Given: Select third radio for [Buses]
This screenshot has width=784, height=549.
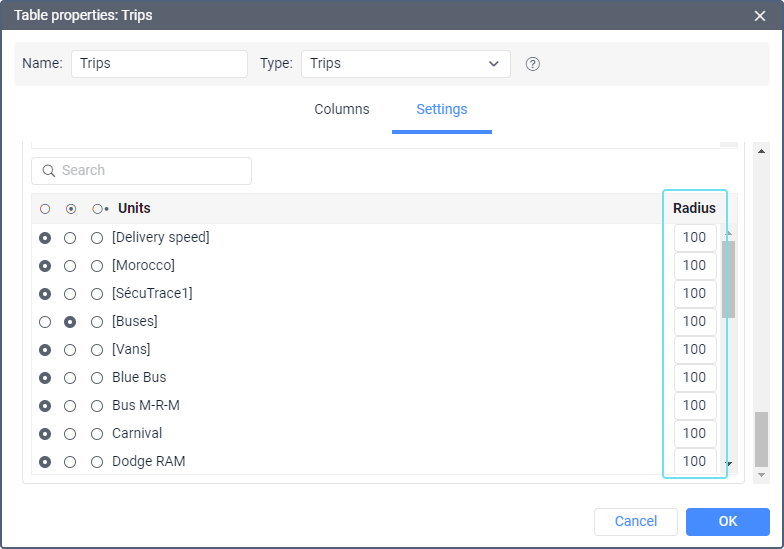Looking at the screenshot, I should point(97,322).
